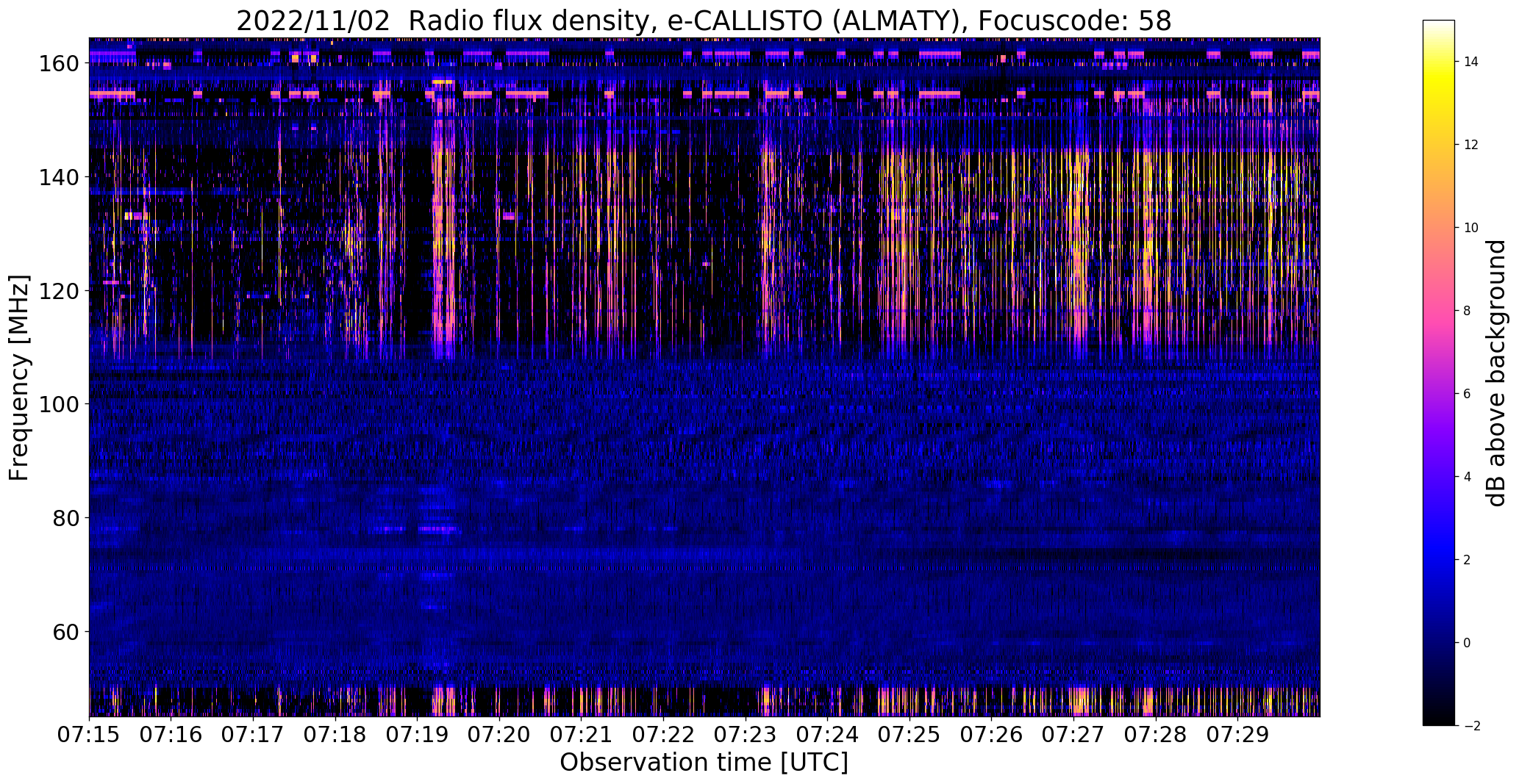Click the 80 frequency tick label
The width and height of the screenshot is (1519, 784).
(x=65, y=518)
